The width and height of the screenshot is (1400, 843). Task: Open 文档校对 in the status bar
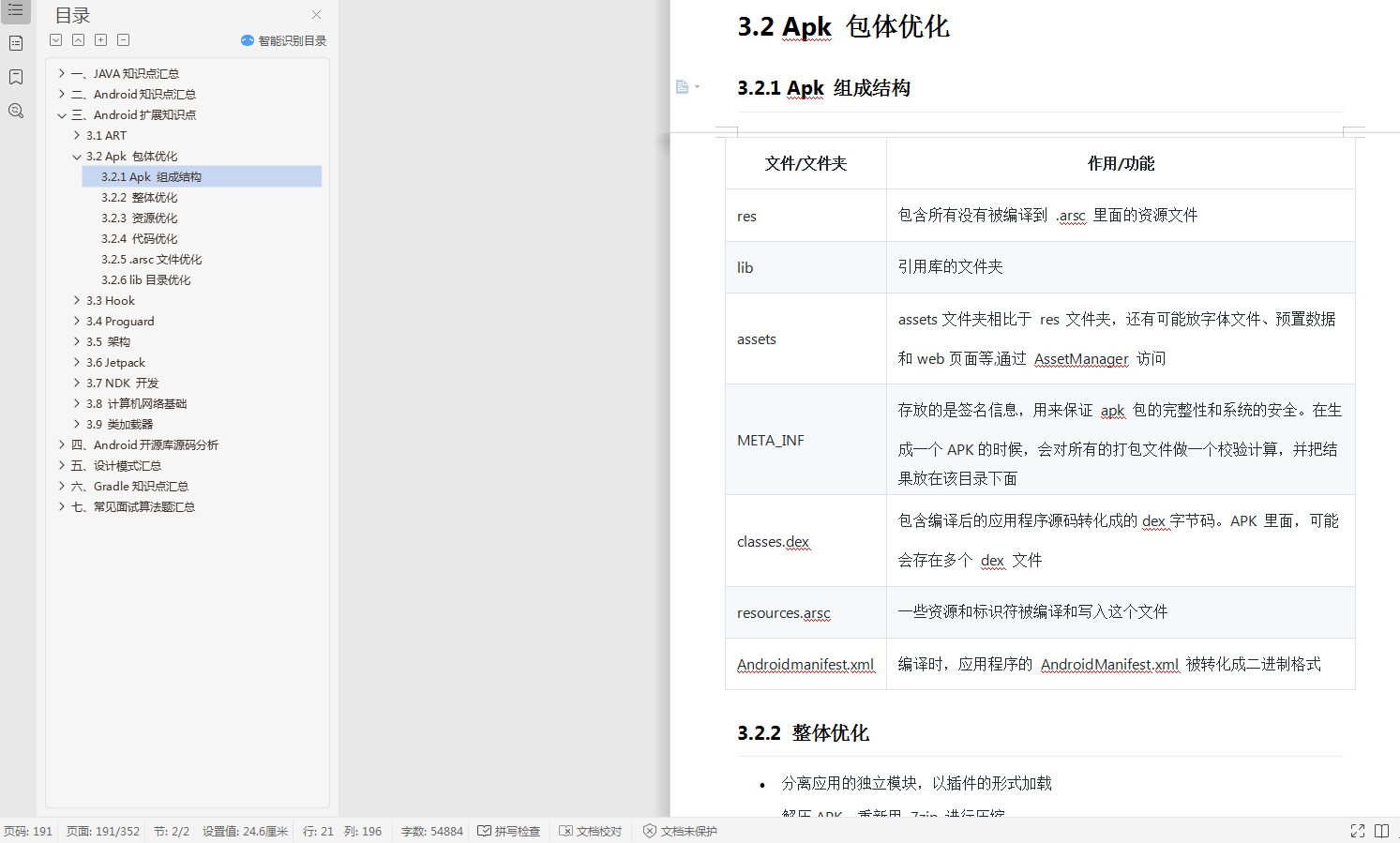point(590,831)
